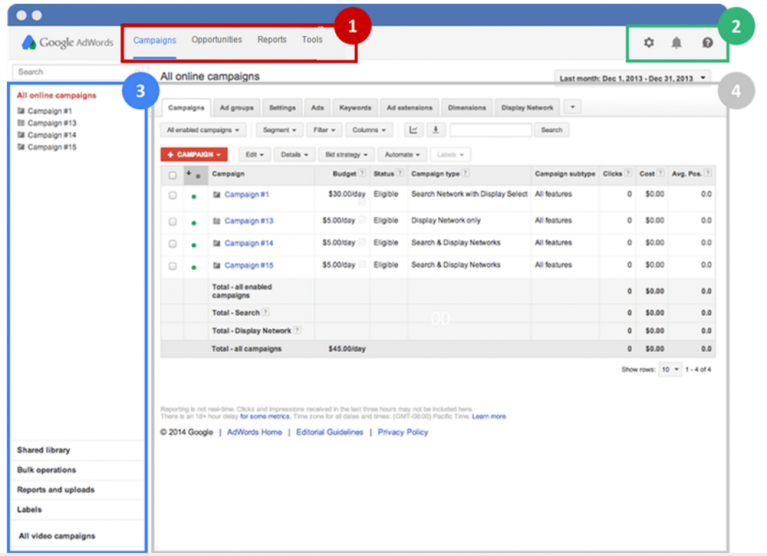Open the Automate dropdown

[x=402, y=155]
